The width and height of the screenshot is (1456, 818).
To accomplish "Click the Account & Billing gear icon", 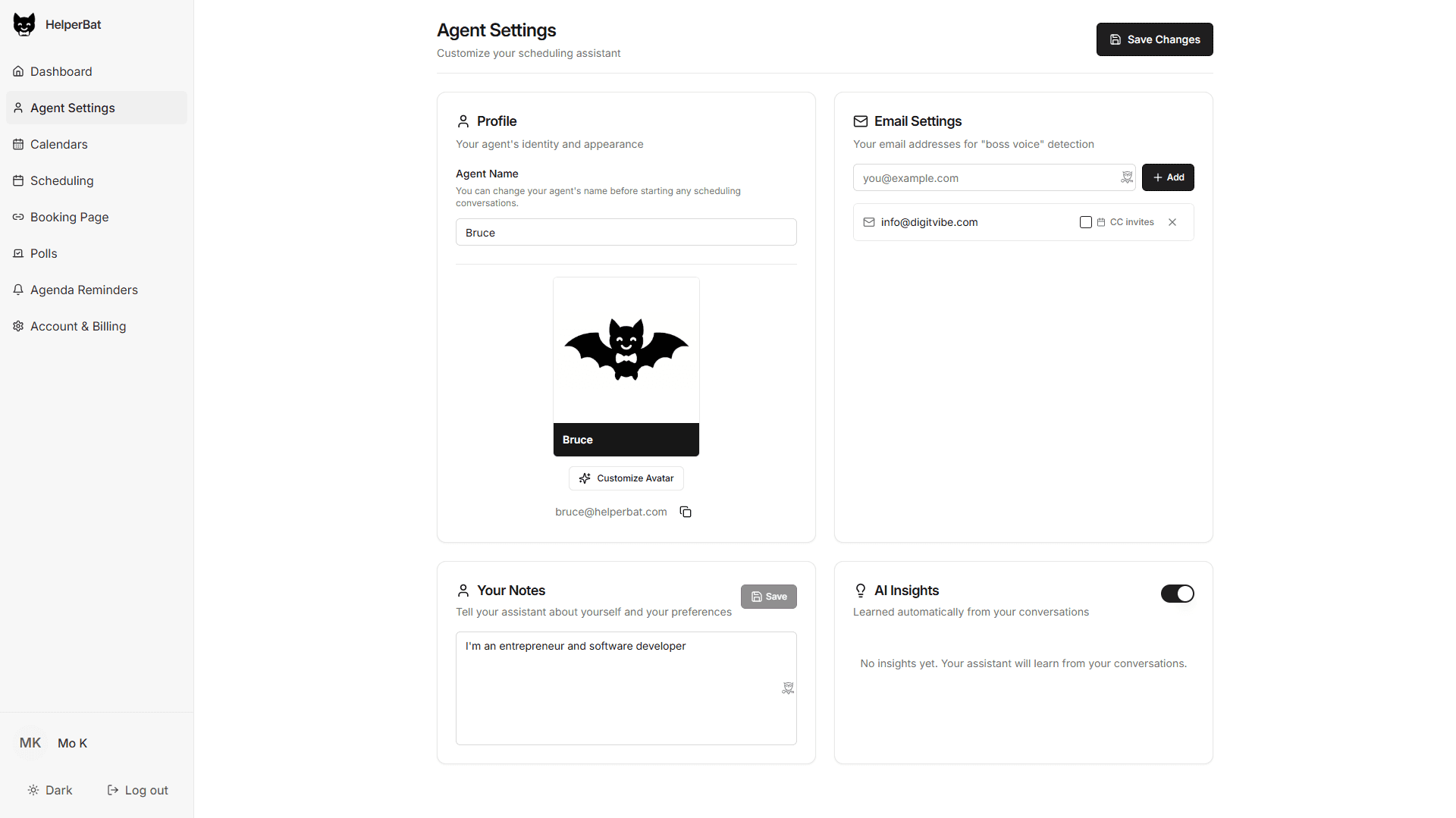I will point(18,326).
